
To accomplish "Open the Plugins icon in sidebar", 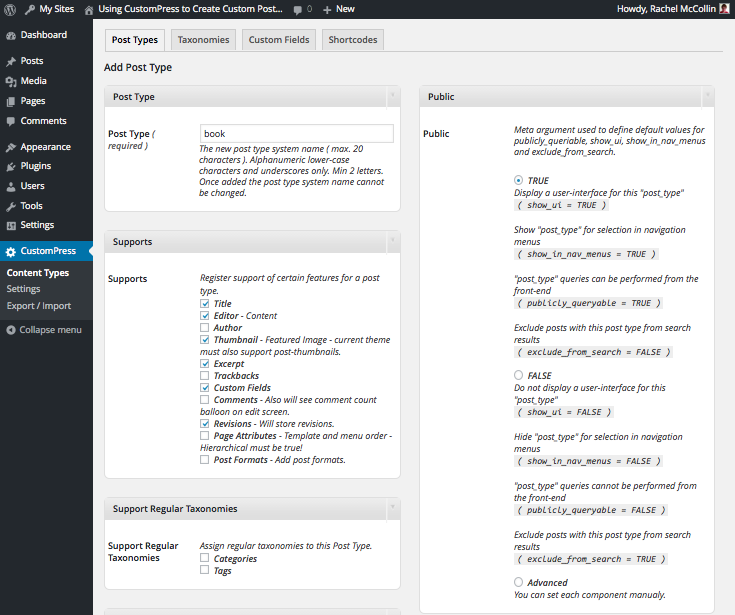I will click(x=11, y=166).
